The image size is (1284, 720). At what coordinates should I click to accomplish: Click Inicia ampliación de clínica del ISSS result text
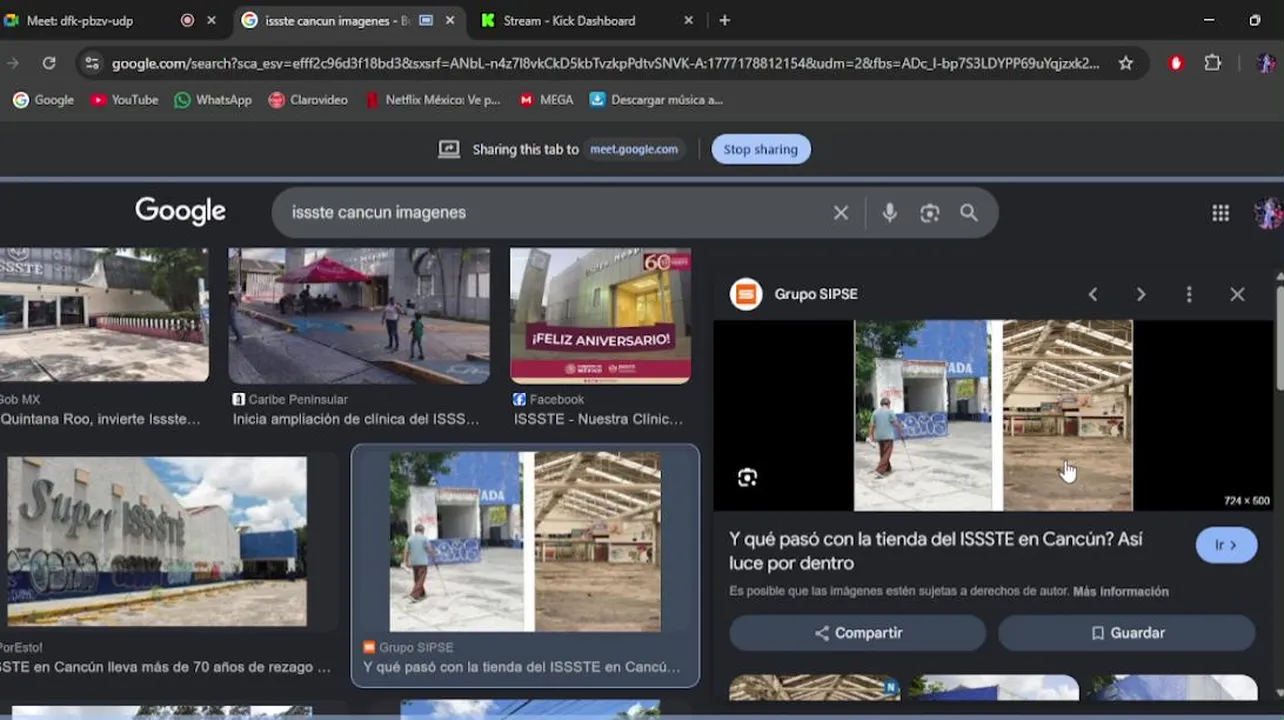[x=356, y=419]
